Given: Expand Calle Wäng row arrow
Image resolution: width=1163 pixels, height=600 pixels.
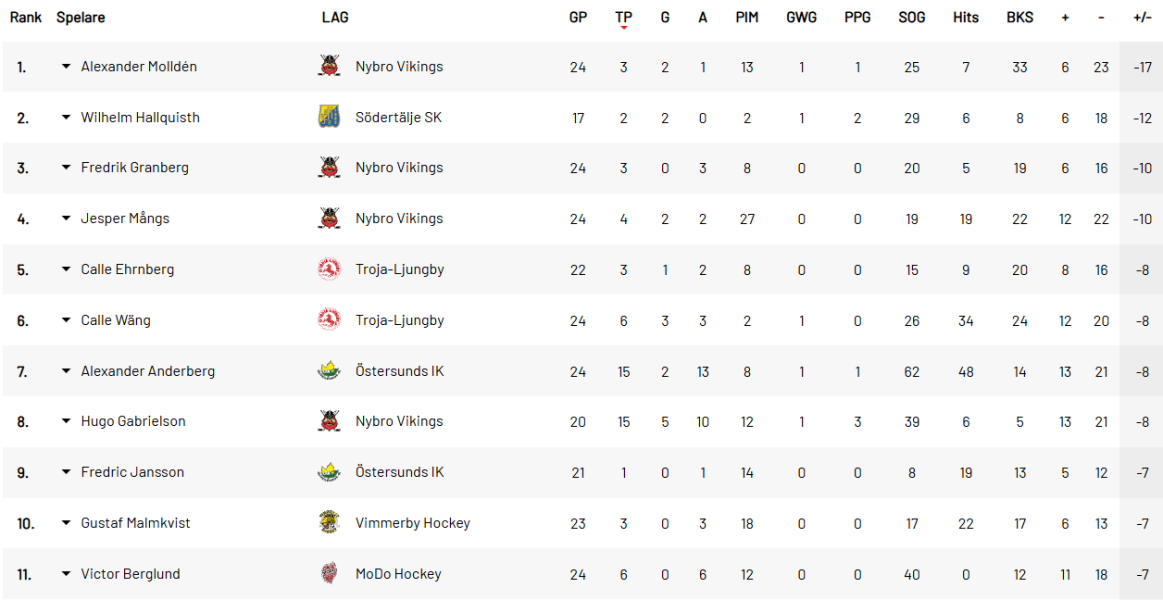Looking at the screenshot, I should (x=66, y=320).
